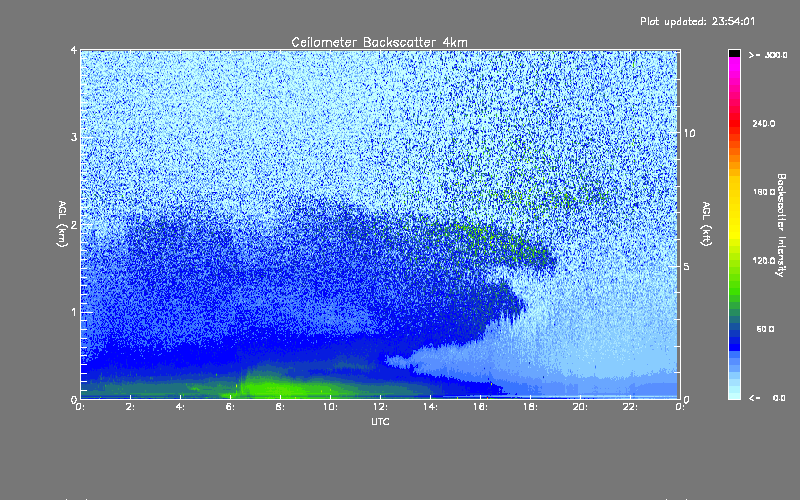Click the '240.0' colorbar value

pos(764,123)
